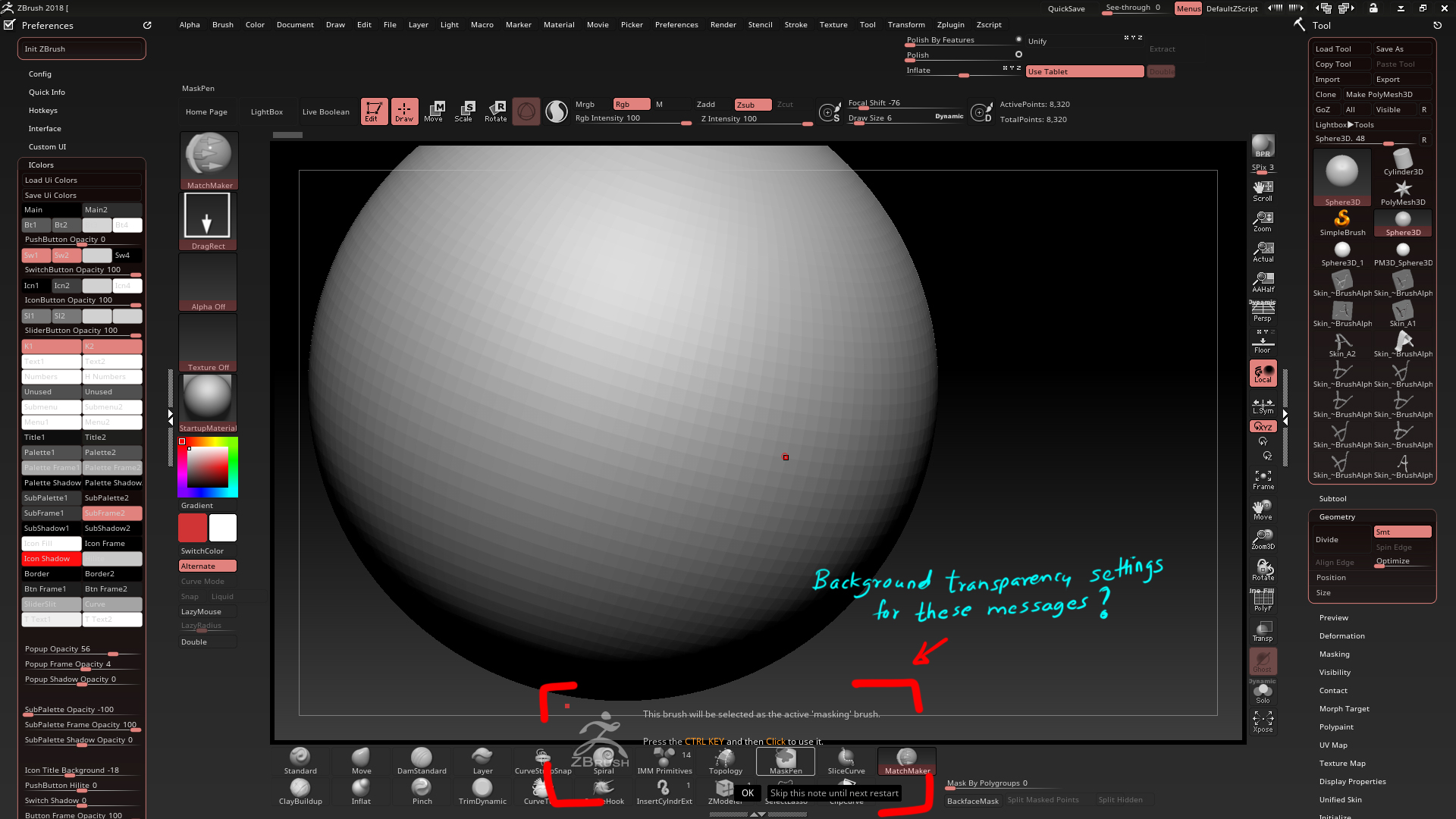Expand the Interface preferences section

click(x=45, y=129)
